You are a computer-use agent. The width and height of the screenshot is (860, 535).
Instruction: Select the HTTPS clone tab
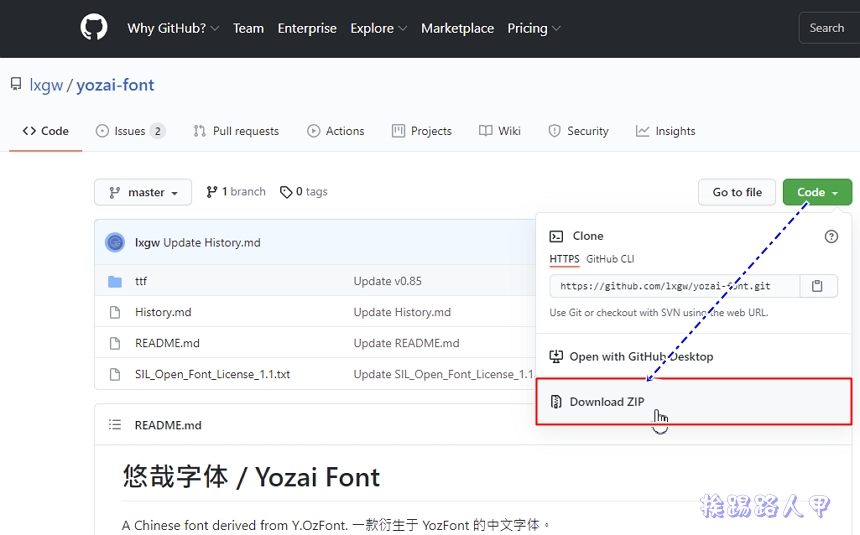point(564,259)
